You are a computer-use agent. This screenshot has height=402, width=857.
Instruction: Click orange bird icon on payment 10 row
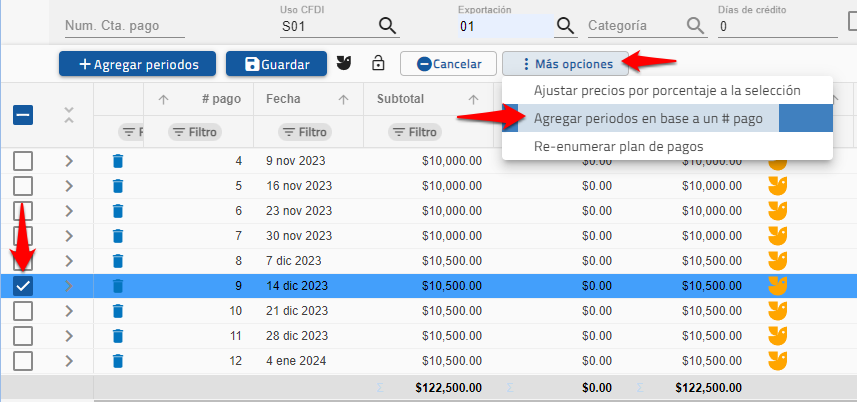tap(777, 311)
